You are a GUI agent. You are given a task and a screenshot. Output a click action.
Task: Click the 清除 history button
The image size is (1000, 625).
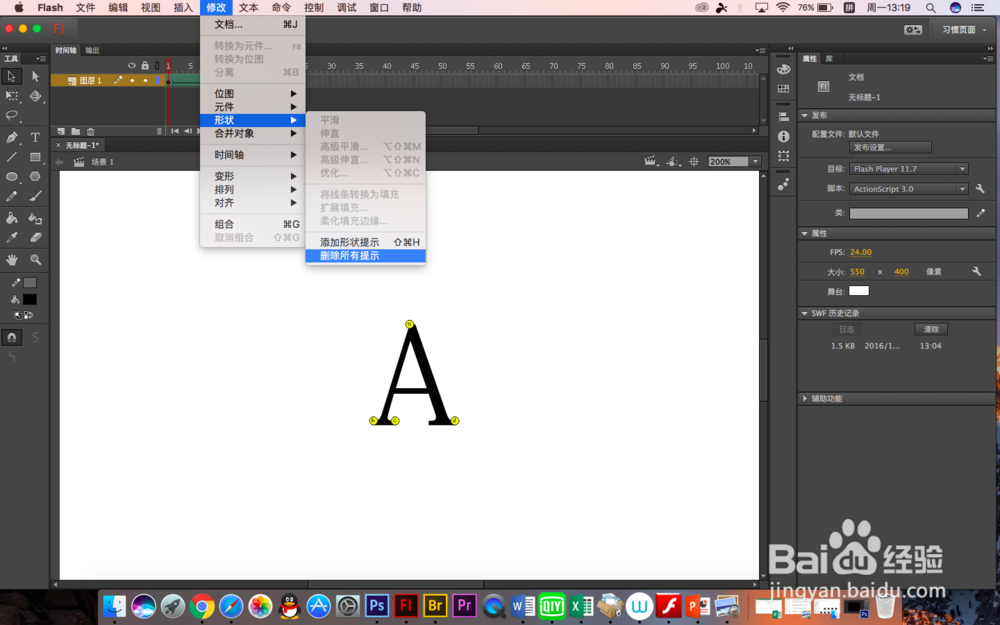point(931,329)
